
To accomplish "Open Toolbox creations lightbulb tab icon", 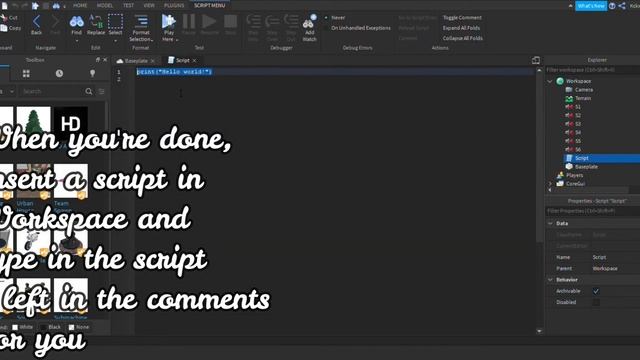I will [93, 73].
